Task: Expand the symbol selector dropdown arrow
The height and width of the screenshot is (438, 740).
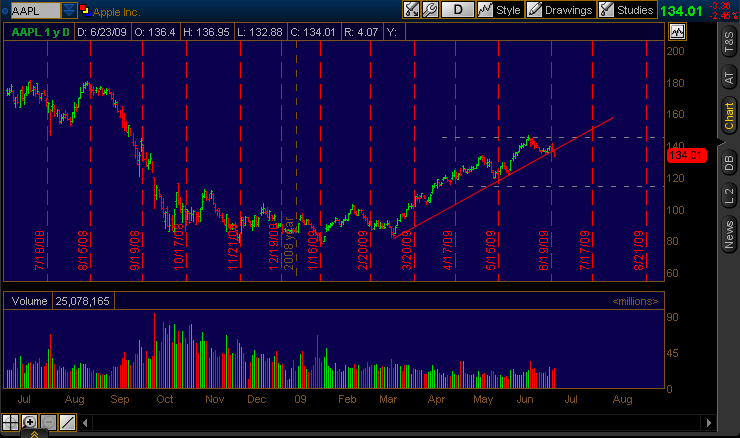Action: pos(68,10)
